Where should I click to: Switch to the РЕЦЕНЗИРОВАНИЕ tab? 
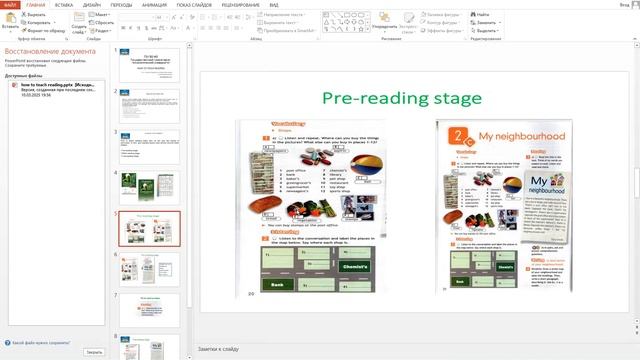pos(240,5)
